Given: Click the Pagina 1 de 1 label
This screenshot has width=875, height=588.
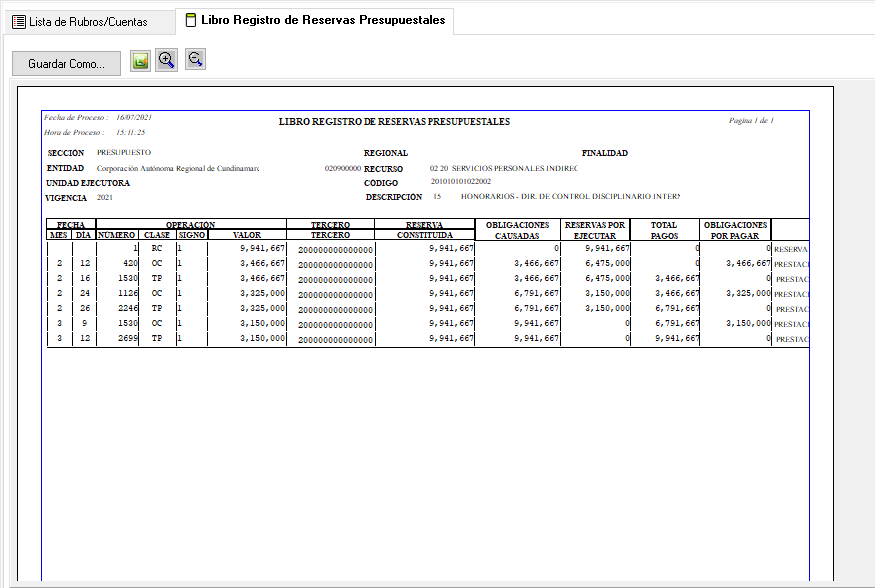Looking at the screenshot, I should point(751,121).
